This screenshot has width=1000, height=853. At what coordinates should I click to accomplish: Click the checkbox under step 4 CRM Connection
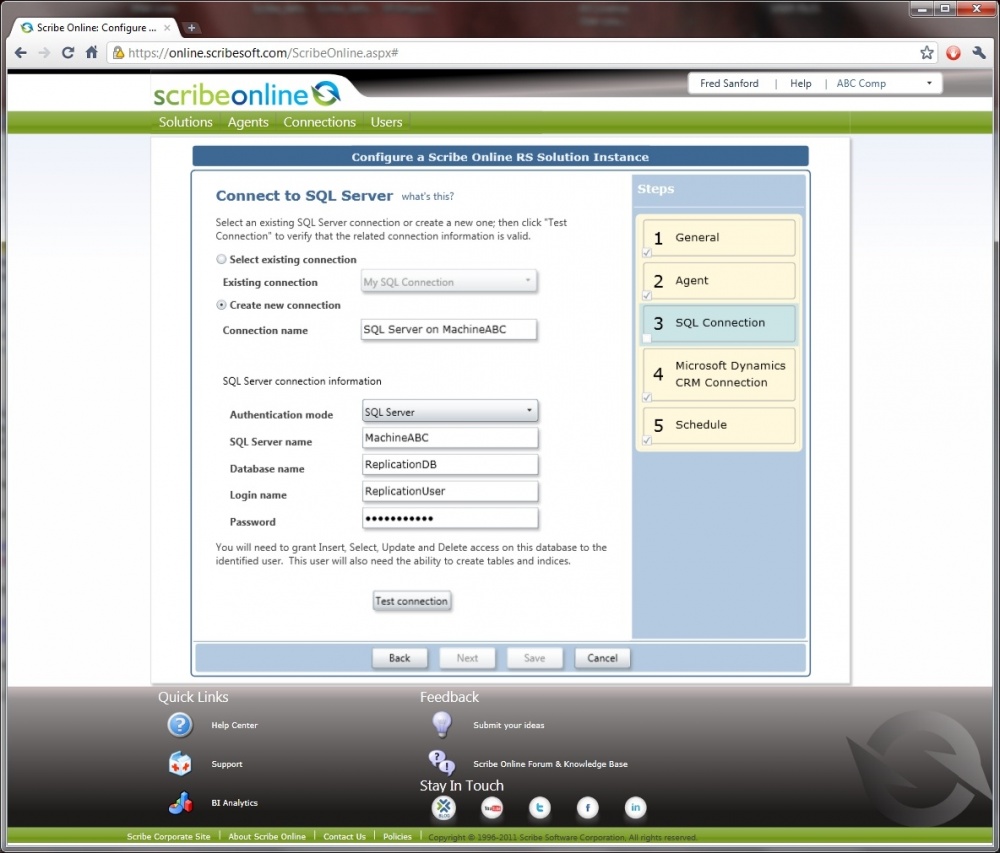(x=647, y=398)
